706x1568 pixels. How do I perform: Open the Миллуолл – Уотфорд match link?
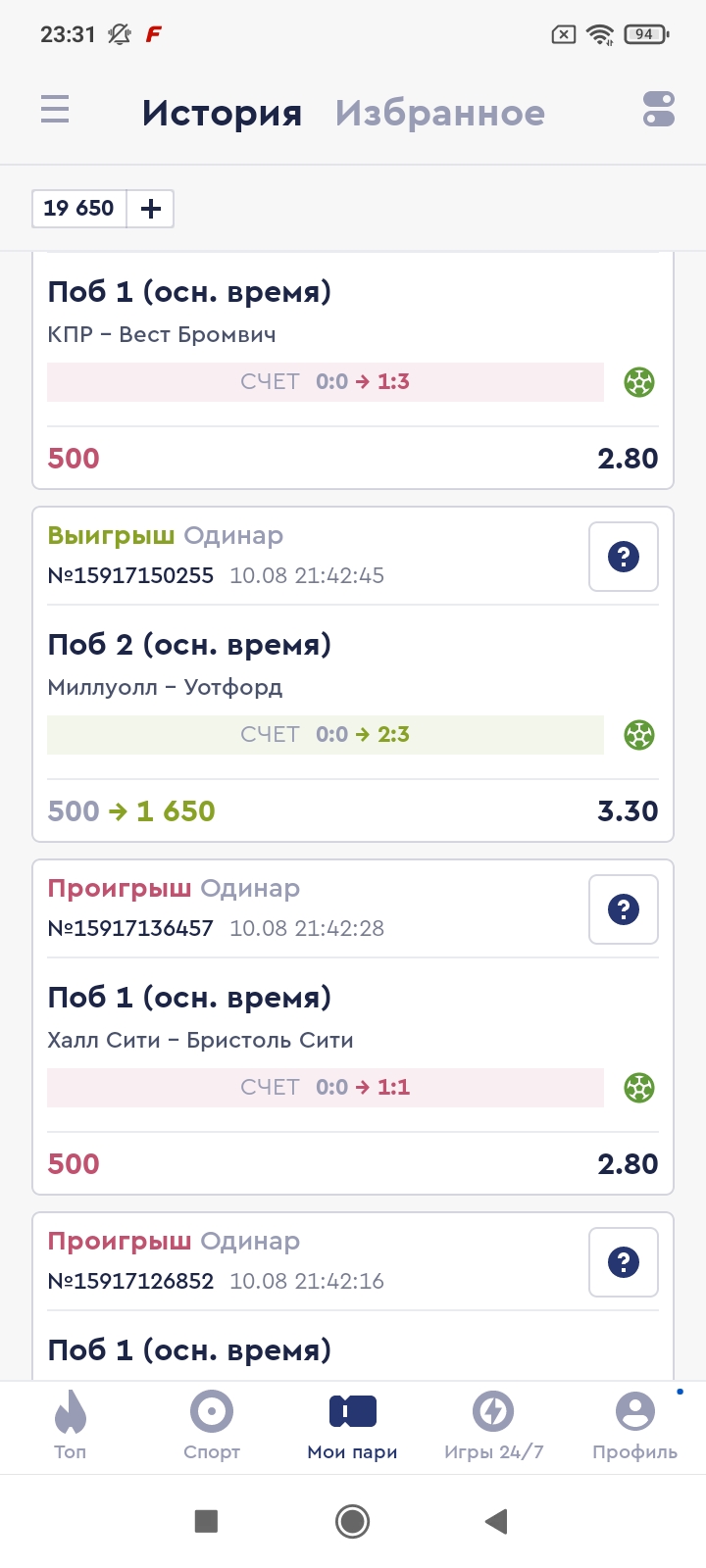point(165,687)
